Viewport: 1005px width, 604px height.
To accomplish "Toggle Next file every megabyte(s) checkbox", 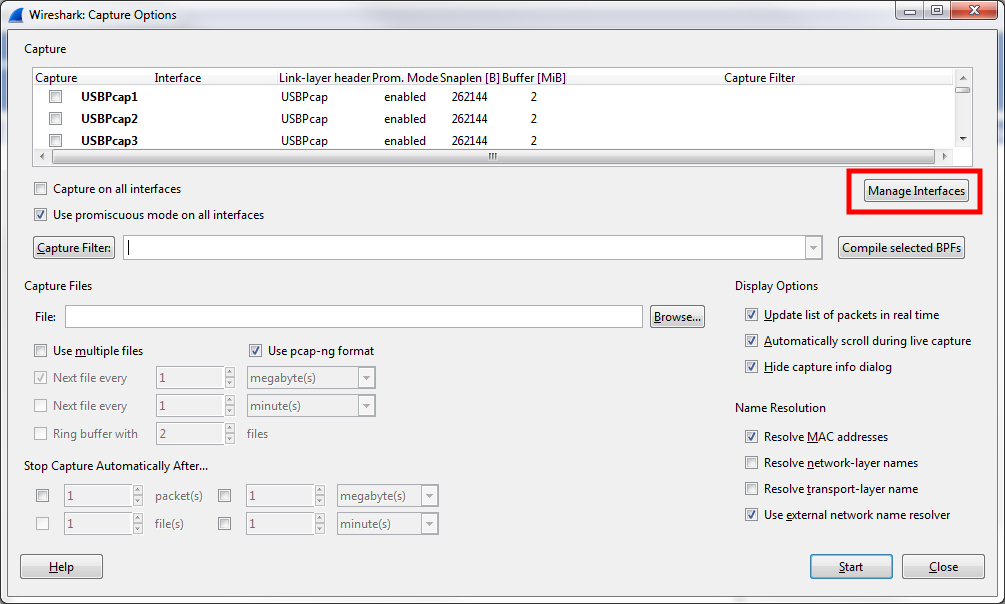I will tap(40, 378).
